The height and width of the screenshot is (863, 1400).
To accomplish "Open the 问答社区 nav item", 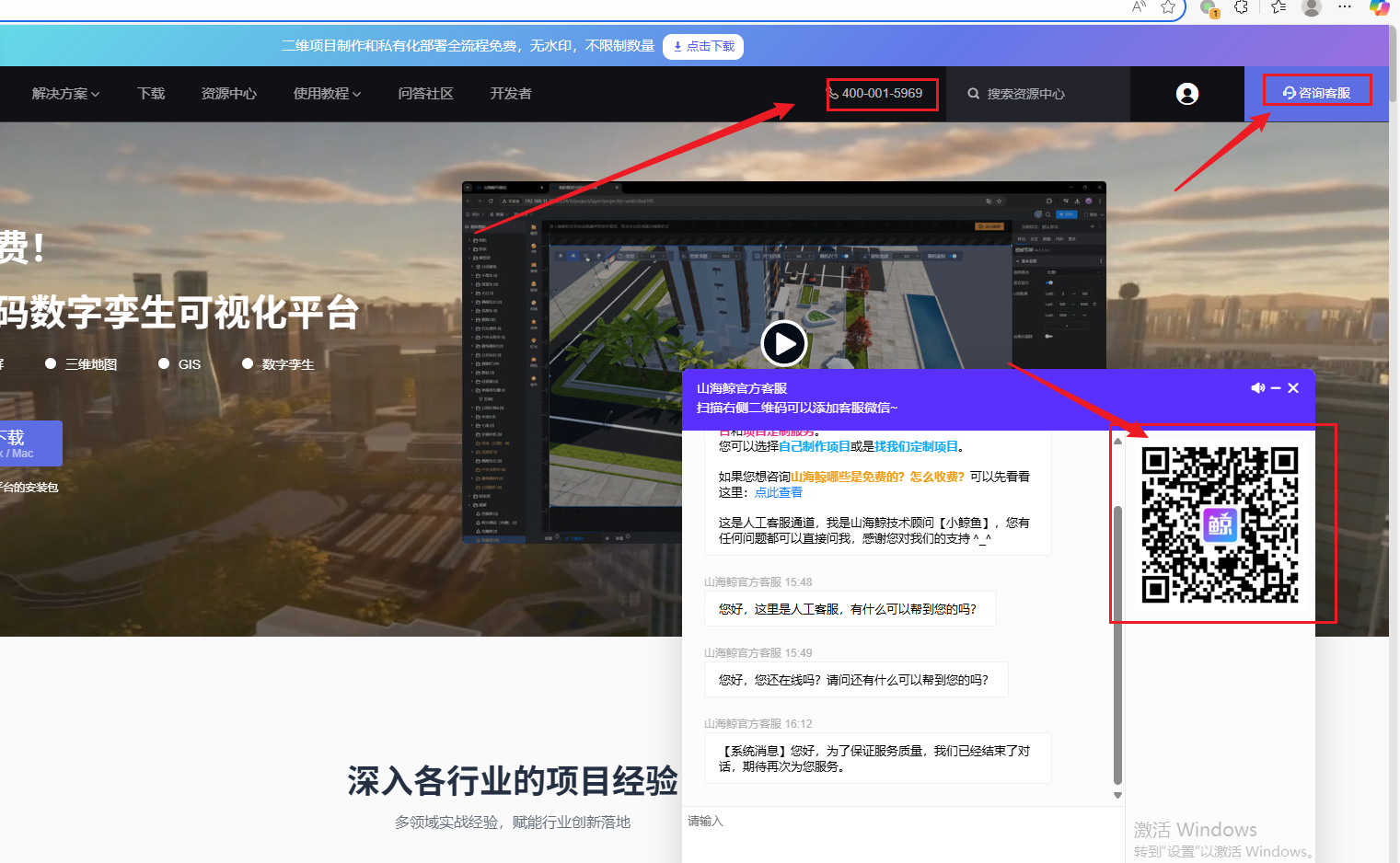I will pyautogui.click(x=425, y=94).
